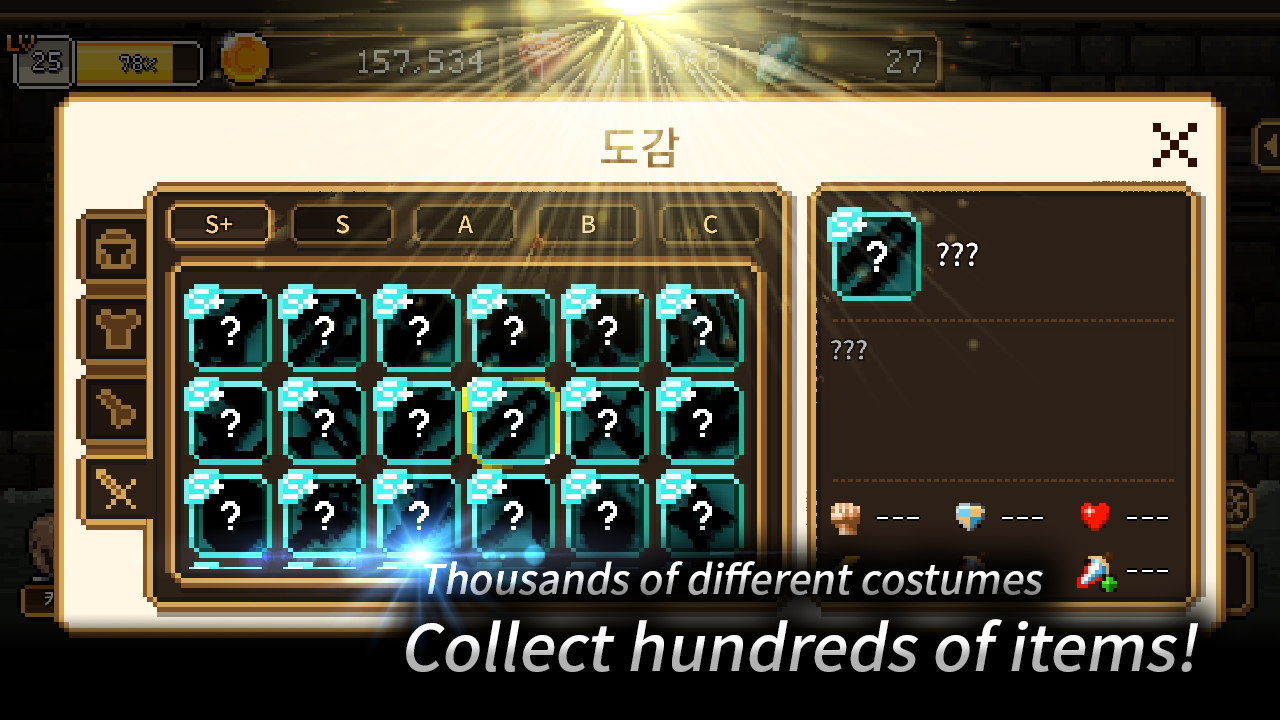The width and height of the screenshot is (1280, 720).
Task: Click the gold coin currency icon
Action: [244, 60]
